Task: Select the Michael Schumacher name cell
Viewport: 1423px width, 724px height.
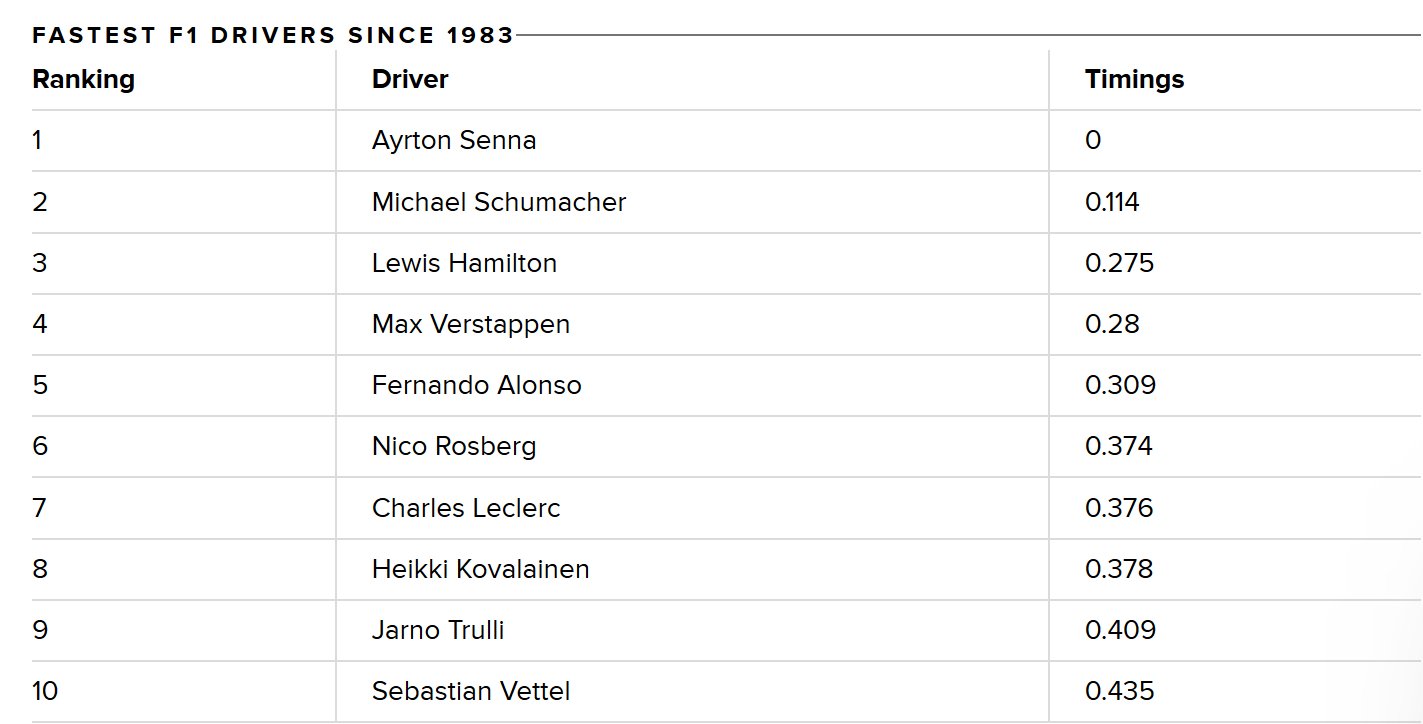Action: [x=499, y=202]
